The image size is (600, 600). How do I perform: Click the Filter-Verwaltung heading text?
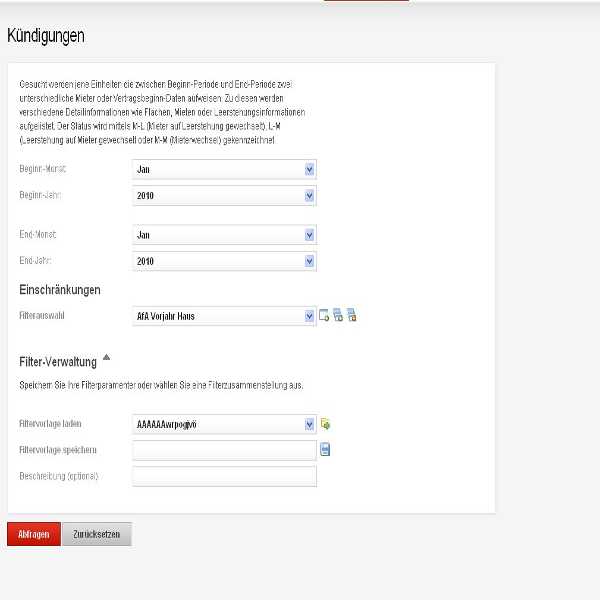coord(58,362)
